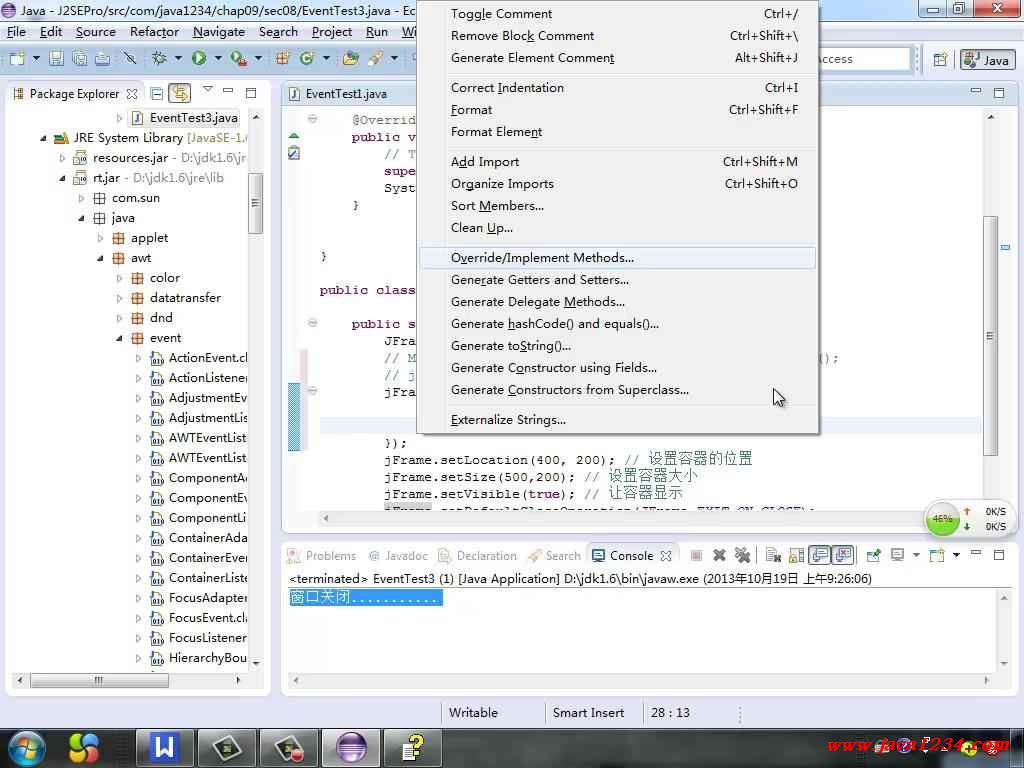The image size is (1024, 768).
Task: Toggle Show Console on standard output change
Action: (x=820, y=555)
